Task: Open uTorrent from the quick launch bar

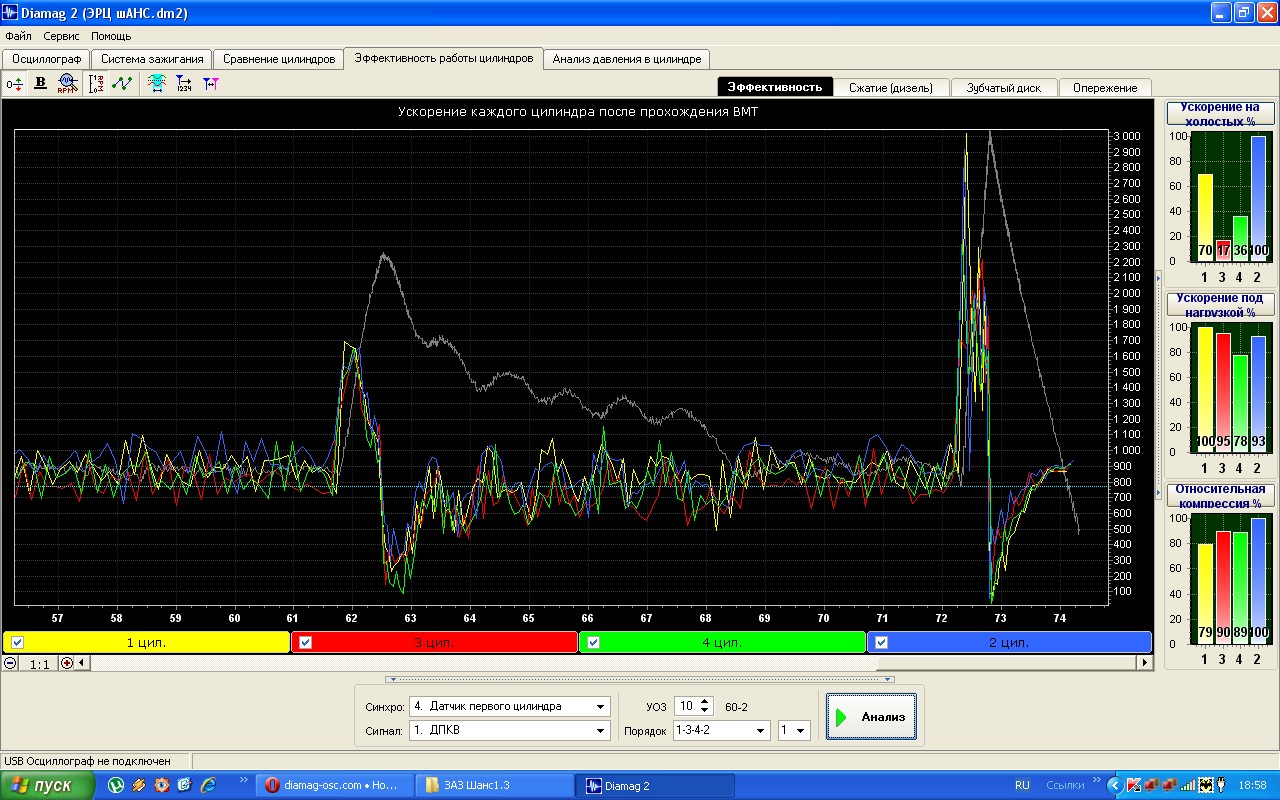Action: click(x=116, y=785)
